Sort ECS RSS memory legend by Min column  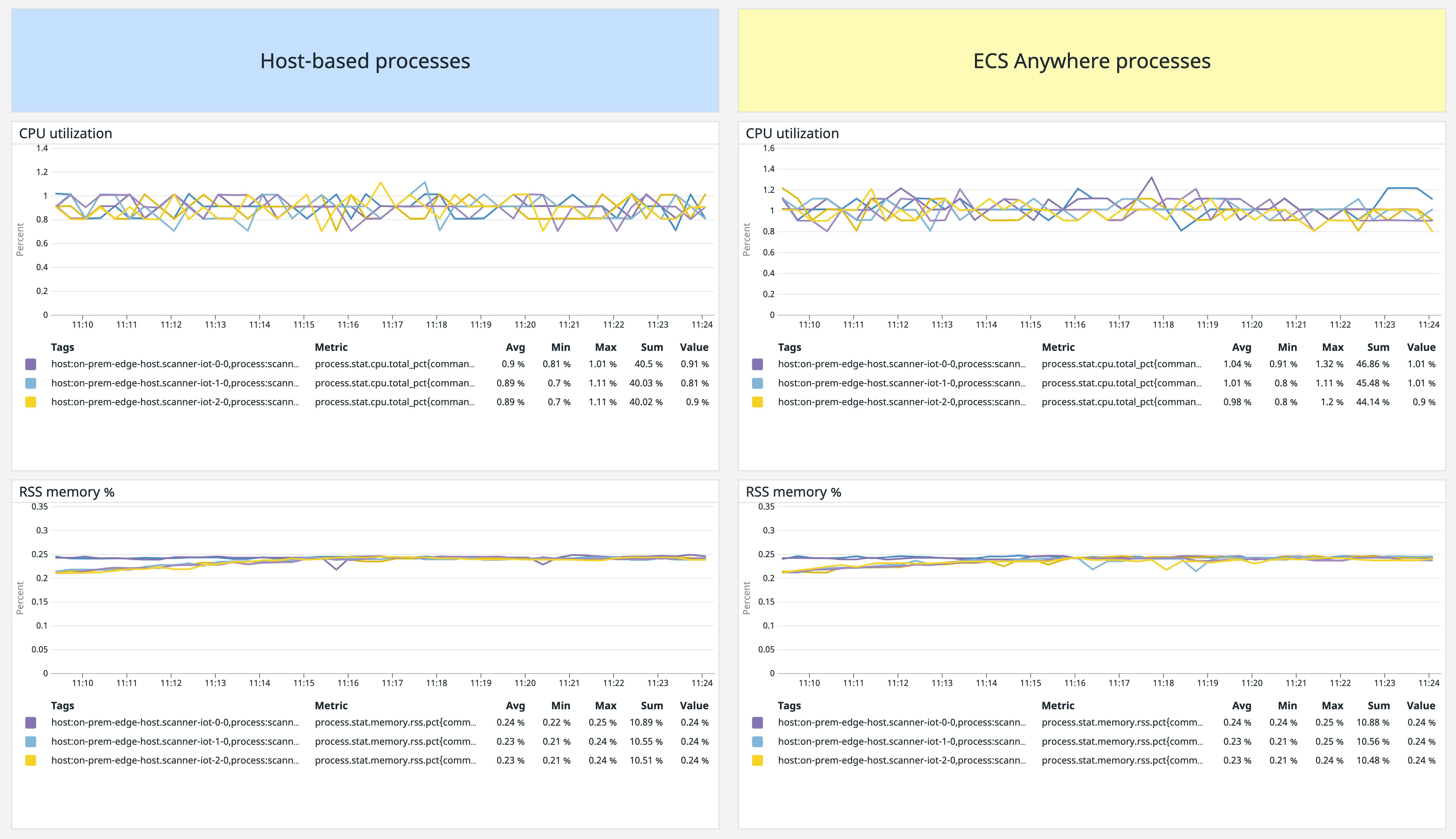click(1287, 705)
